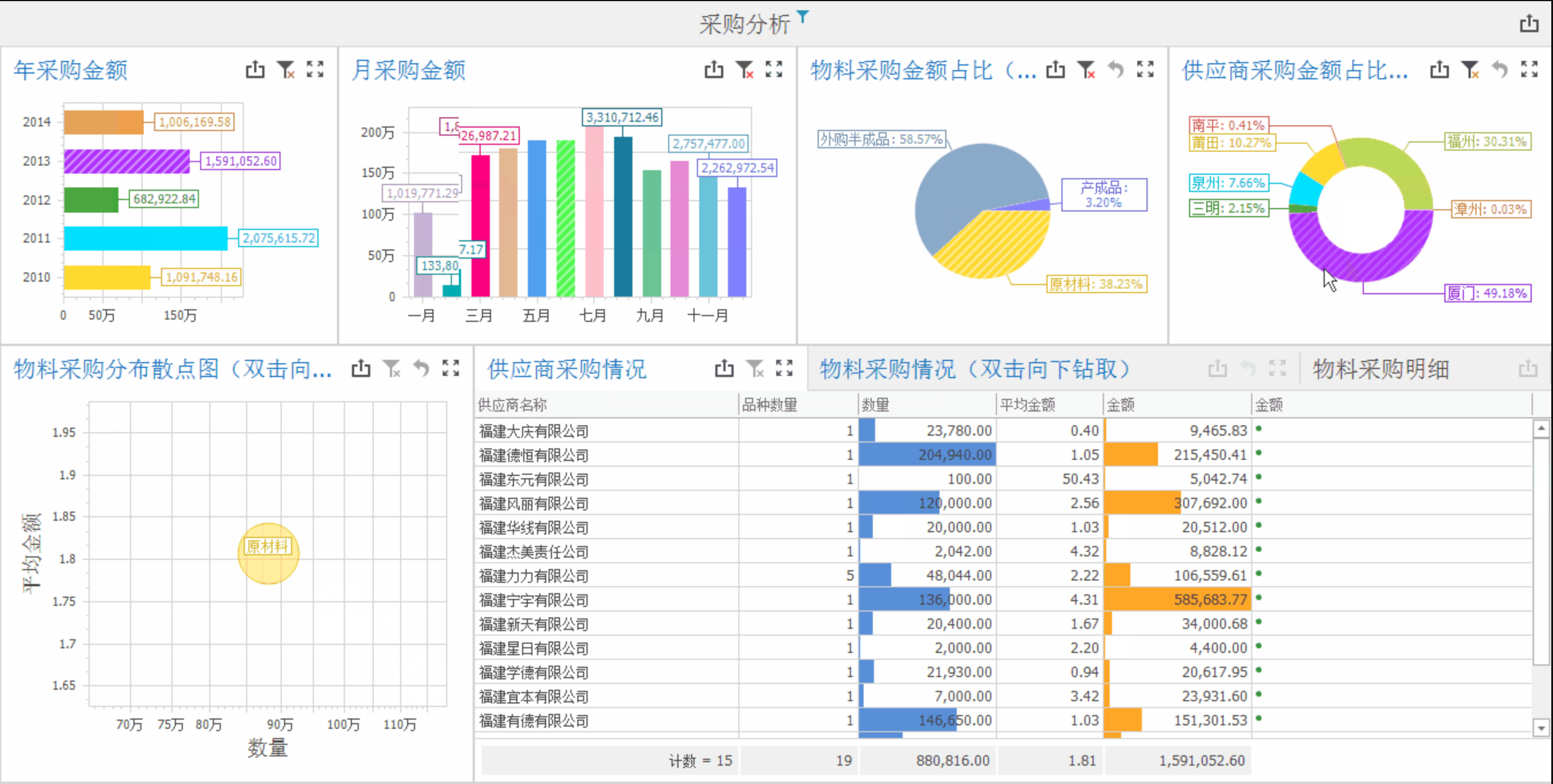Click the 204,940.00 quantity cell
The height and width of the screenshot is (784, 1553).
(x=927, y=455)
